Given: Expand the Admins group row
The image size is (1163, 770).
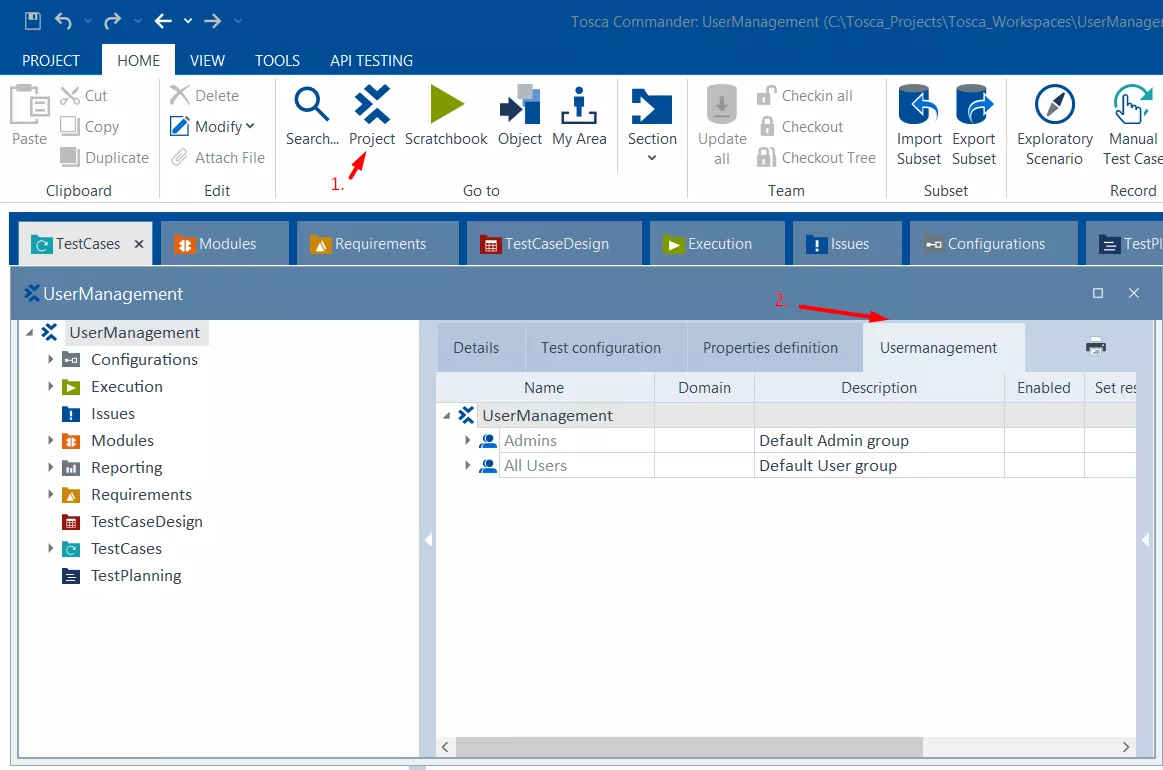Looking at the screenshot, I should (467, 440).
